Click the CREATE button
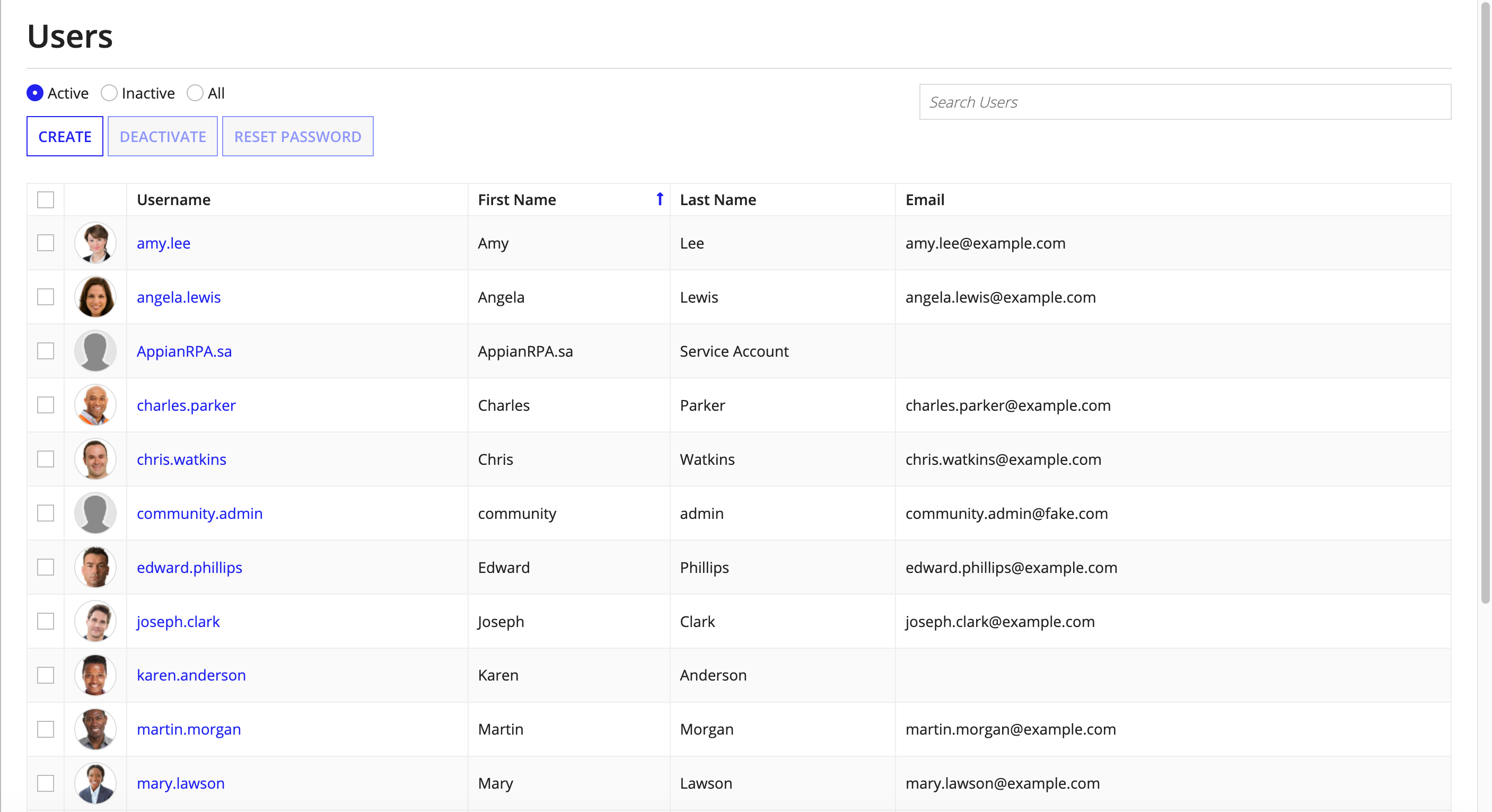 coord(64,135)
